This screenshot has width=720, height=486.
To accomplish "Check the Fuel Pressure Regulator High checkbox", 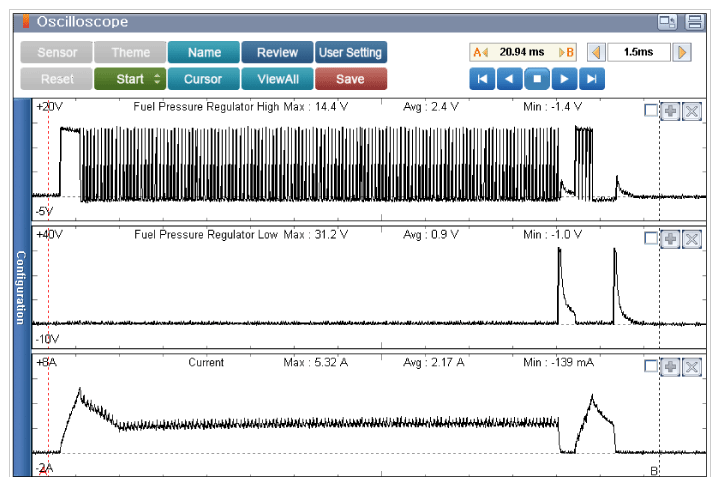I will click(651, 110).
